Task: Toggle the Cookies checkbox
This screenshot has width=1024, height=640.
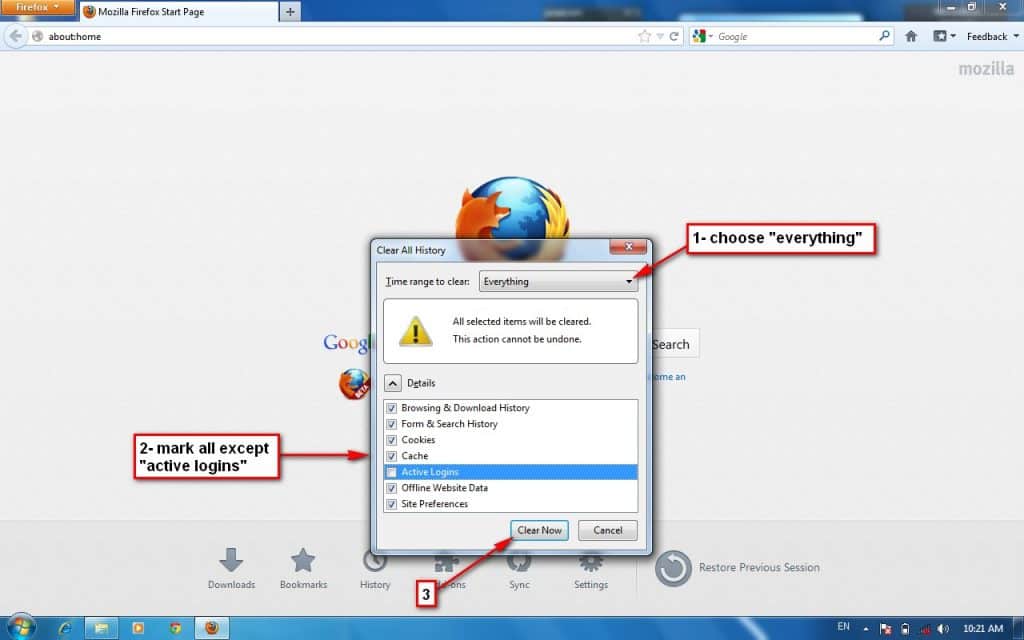Action: point(392,440)
